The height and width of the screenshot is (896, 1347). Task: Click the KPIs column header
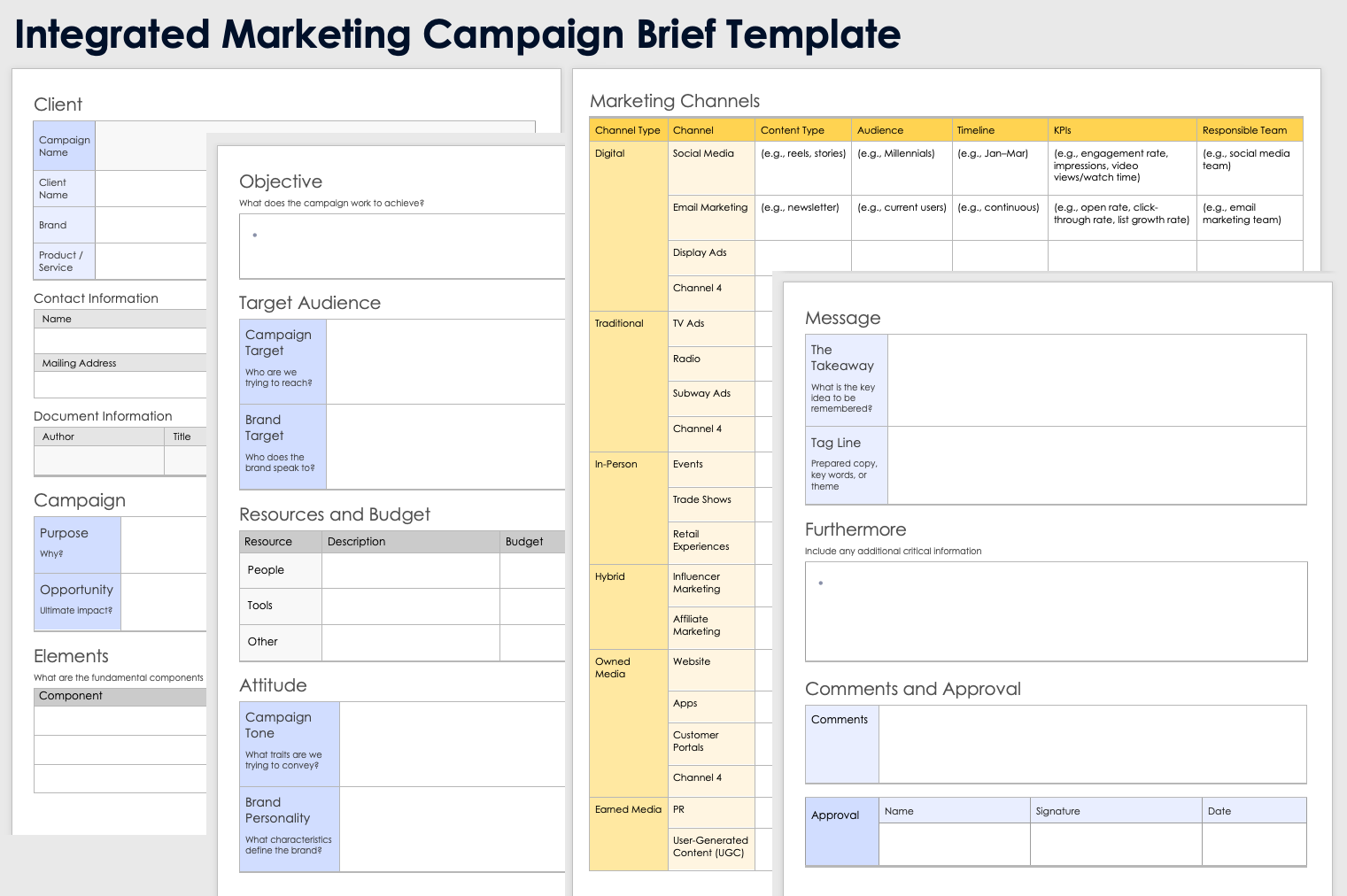(1121, 130)
